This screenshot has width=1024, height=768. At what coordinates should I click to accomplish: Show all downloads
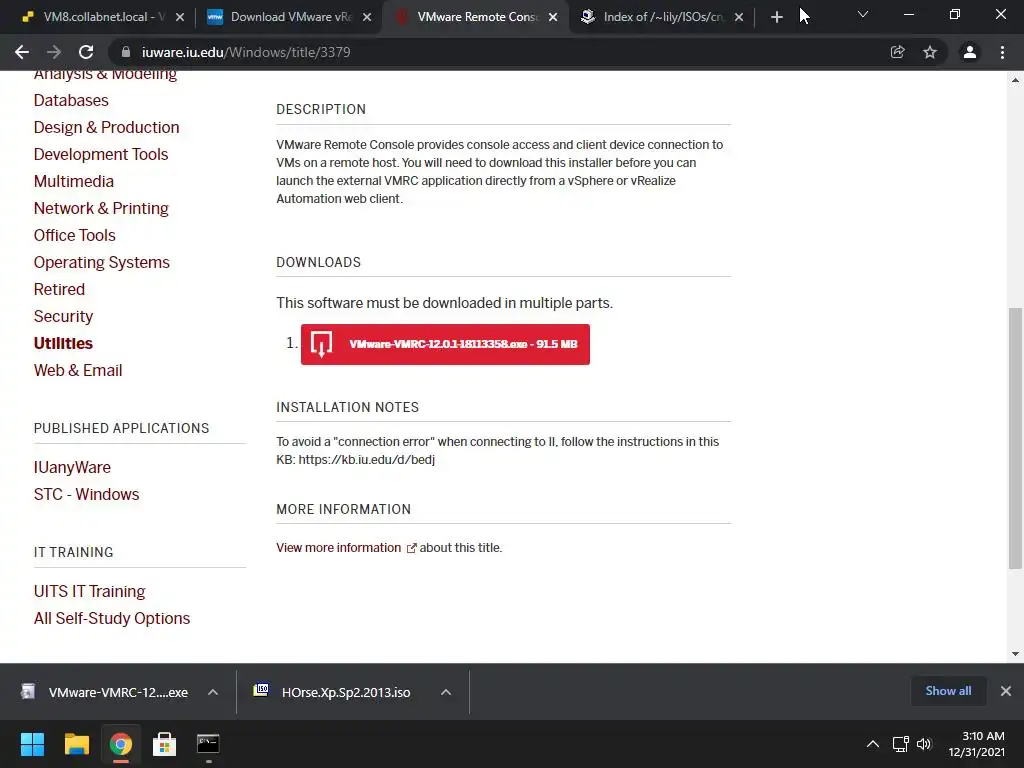(948, 691)
